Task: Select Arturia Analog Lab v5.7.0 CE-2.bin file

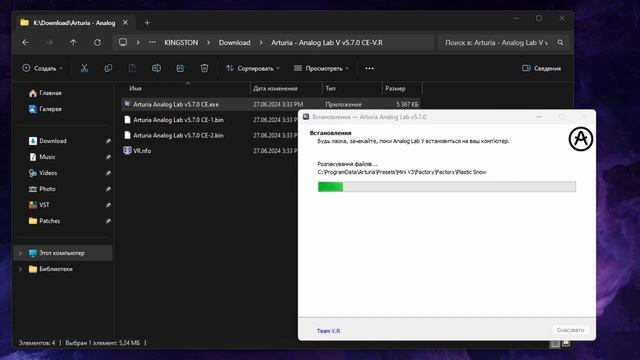Action: click(178, 136)
